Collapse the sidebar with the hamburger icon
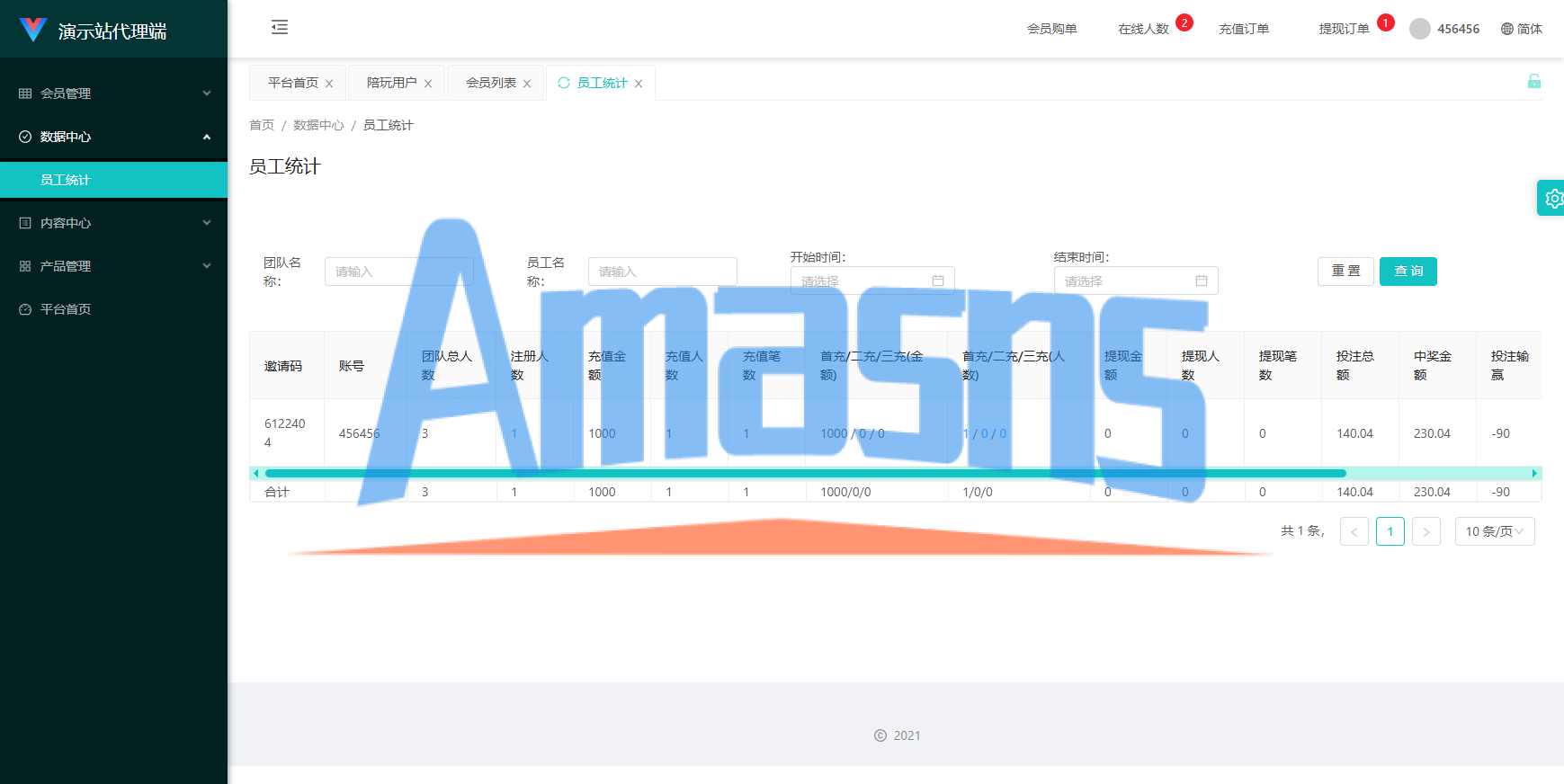Viewport: 1564px width, 784px height. [x=280, y=27]
